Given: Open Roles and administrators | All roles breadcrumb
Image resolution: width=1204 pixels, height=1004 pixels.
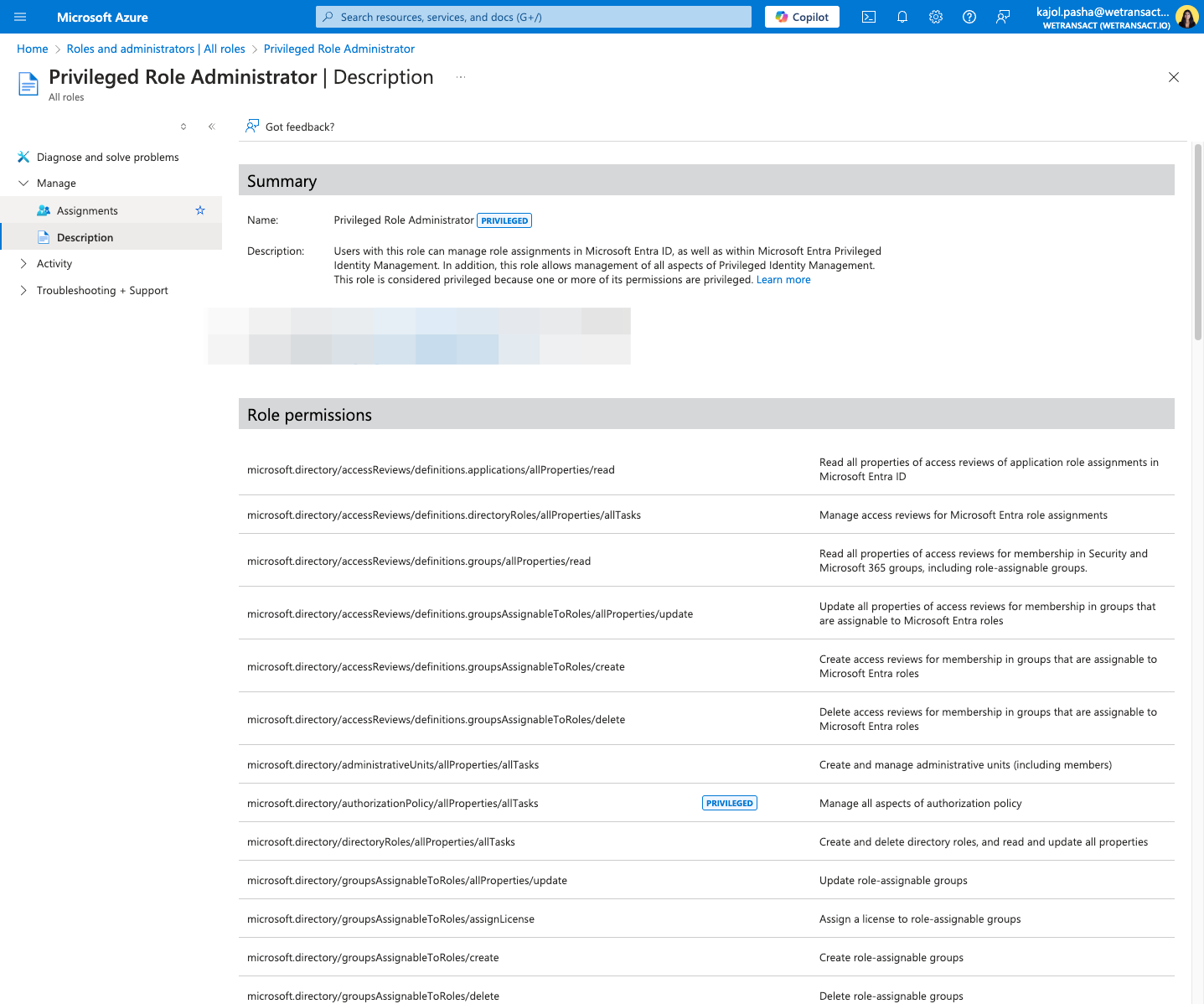Looking at the screenshot, I should click(156, 49).
